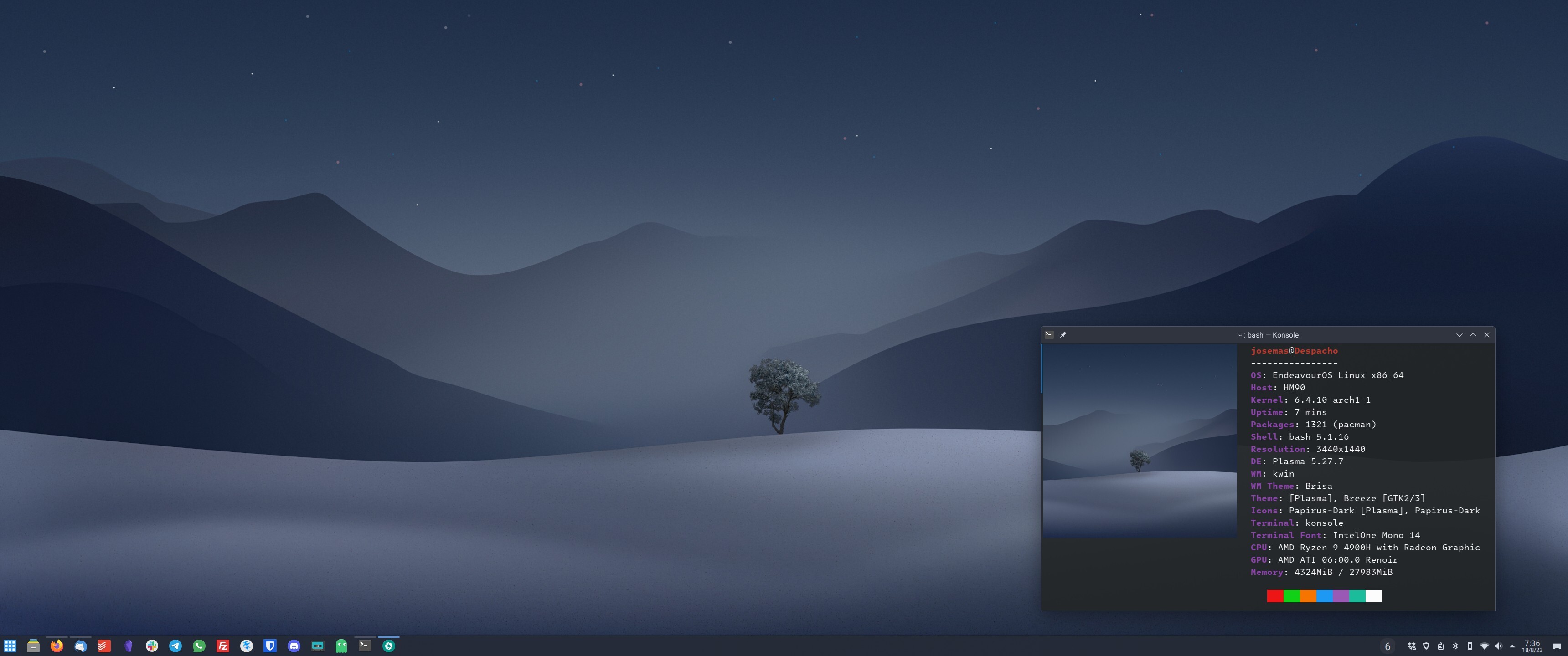Screen dimensions: 1568x656
Task: Toggle the pin button on Konsole titlebar
Action: coord(1063,335)
